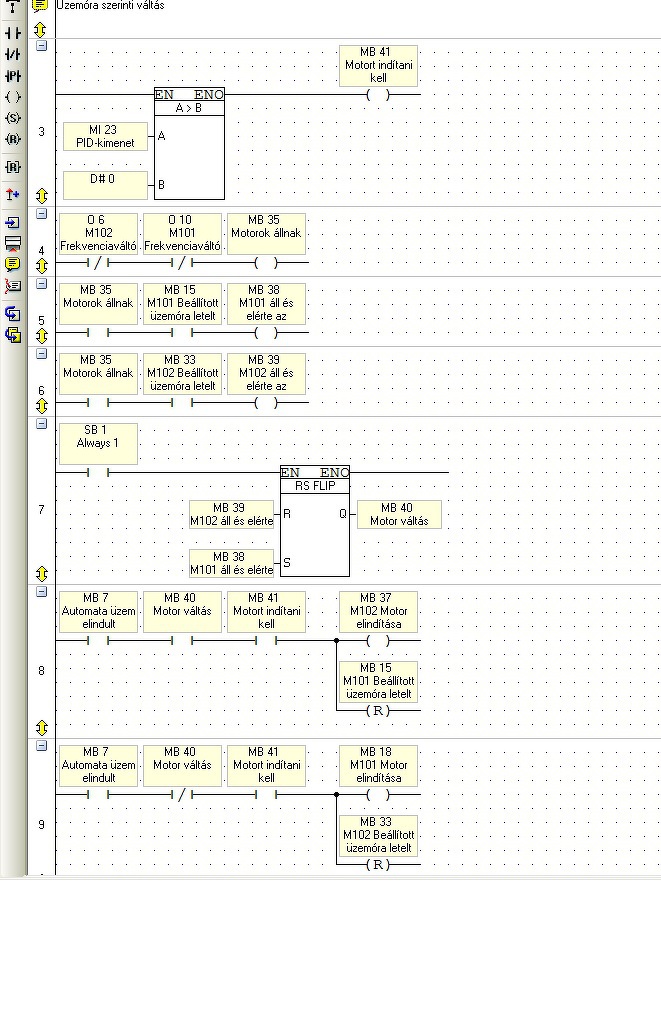Select the MB 39 label on RS FLIP R input

231,514
